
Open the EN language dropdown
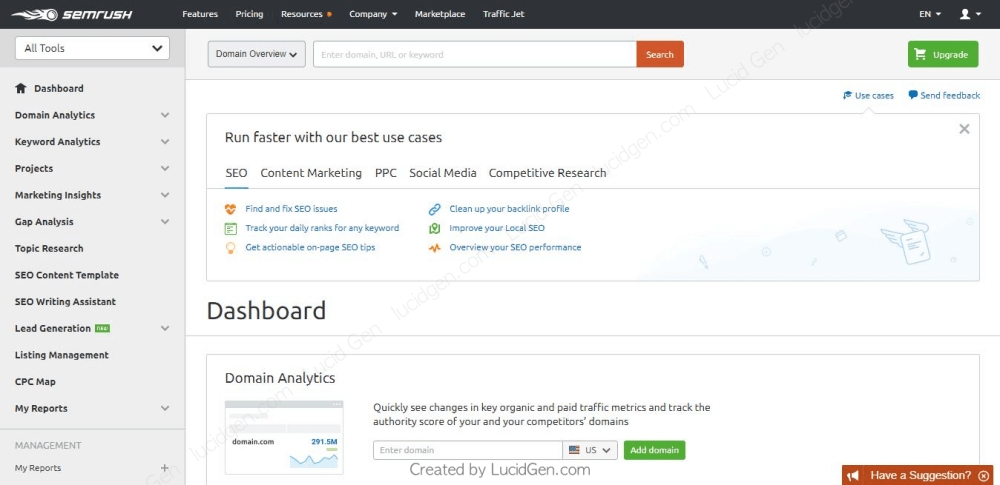pos(930,14)
